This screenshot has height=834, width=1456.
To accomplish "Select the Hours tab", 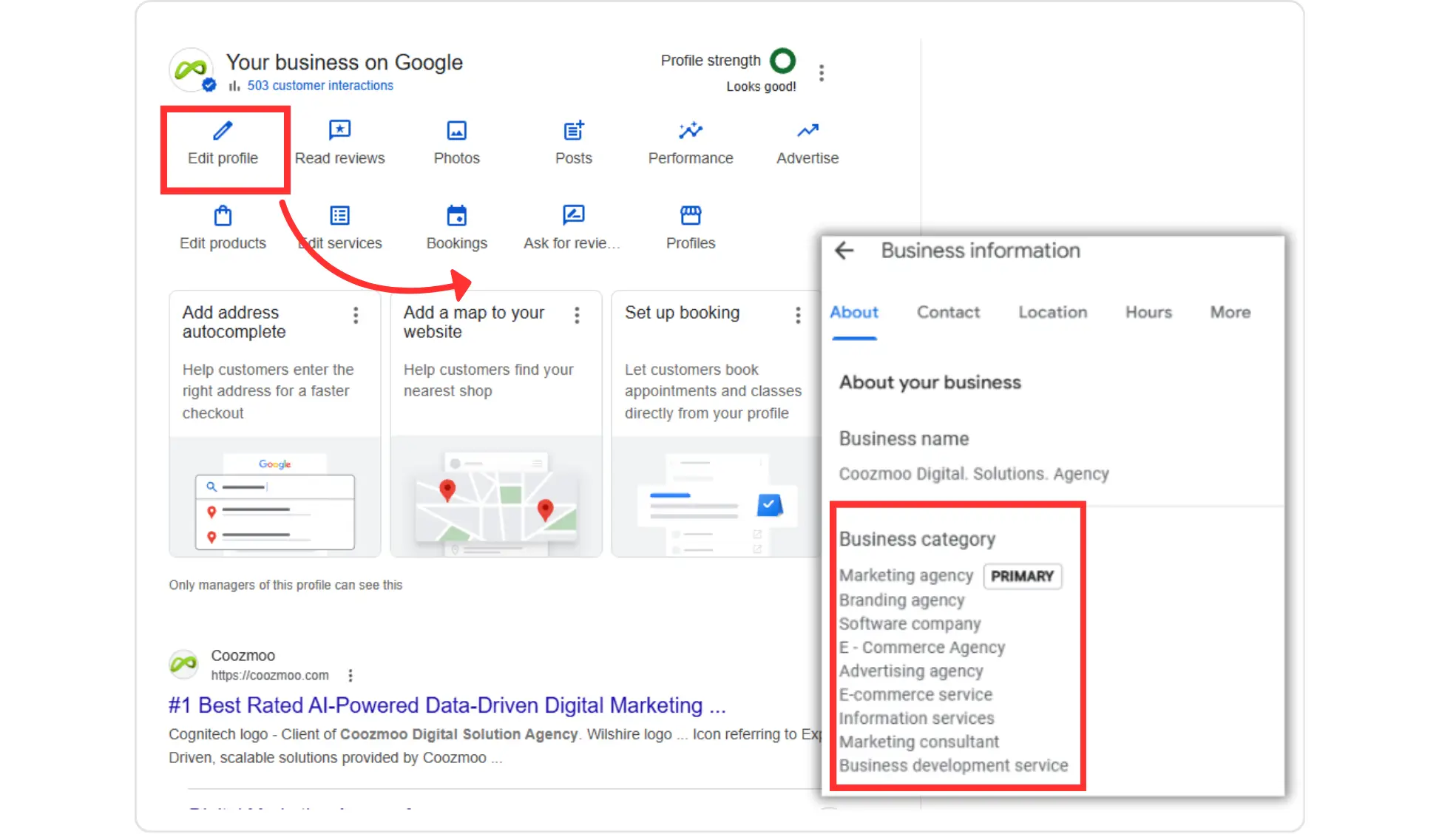I will click(1148, 313).
